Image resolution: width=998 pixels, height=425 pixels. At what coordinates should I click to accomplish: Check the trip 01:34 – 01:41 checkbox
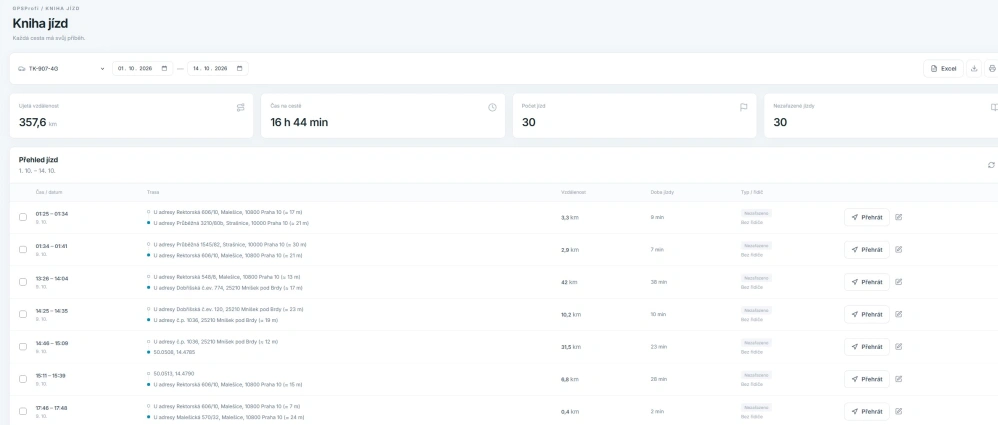[x=23, y=249]
